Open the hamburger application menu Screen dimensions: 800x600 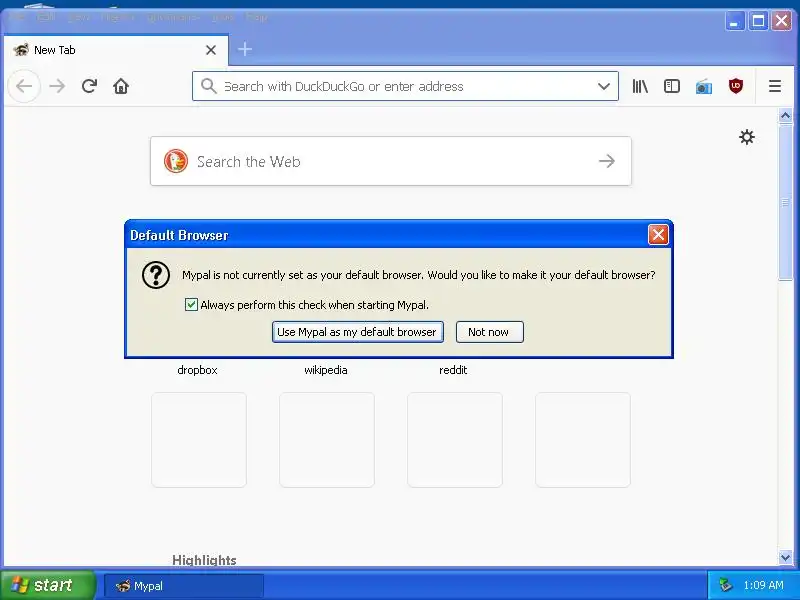pos(774,86)
